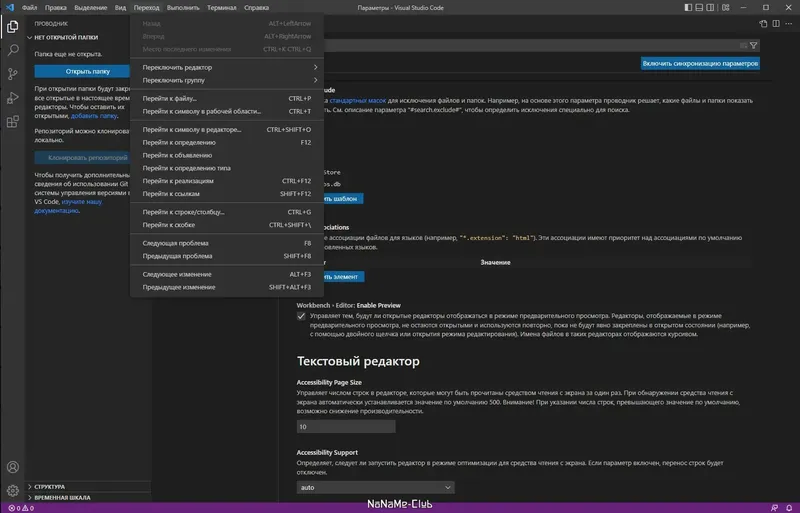Open the Справка menu
The width and height of the screenshot is (800, 513).
pos(256,8)
